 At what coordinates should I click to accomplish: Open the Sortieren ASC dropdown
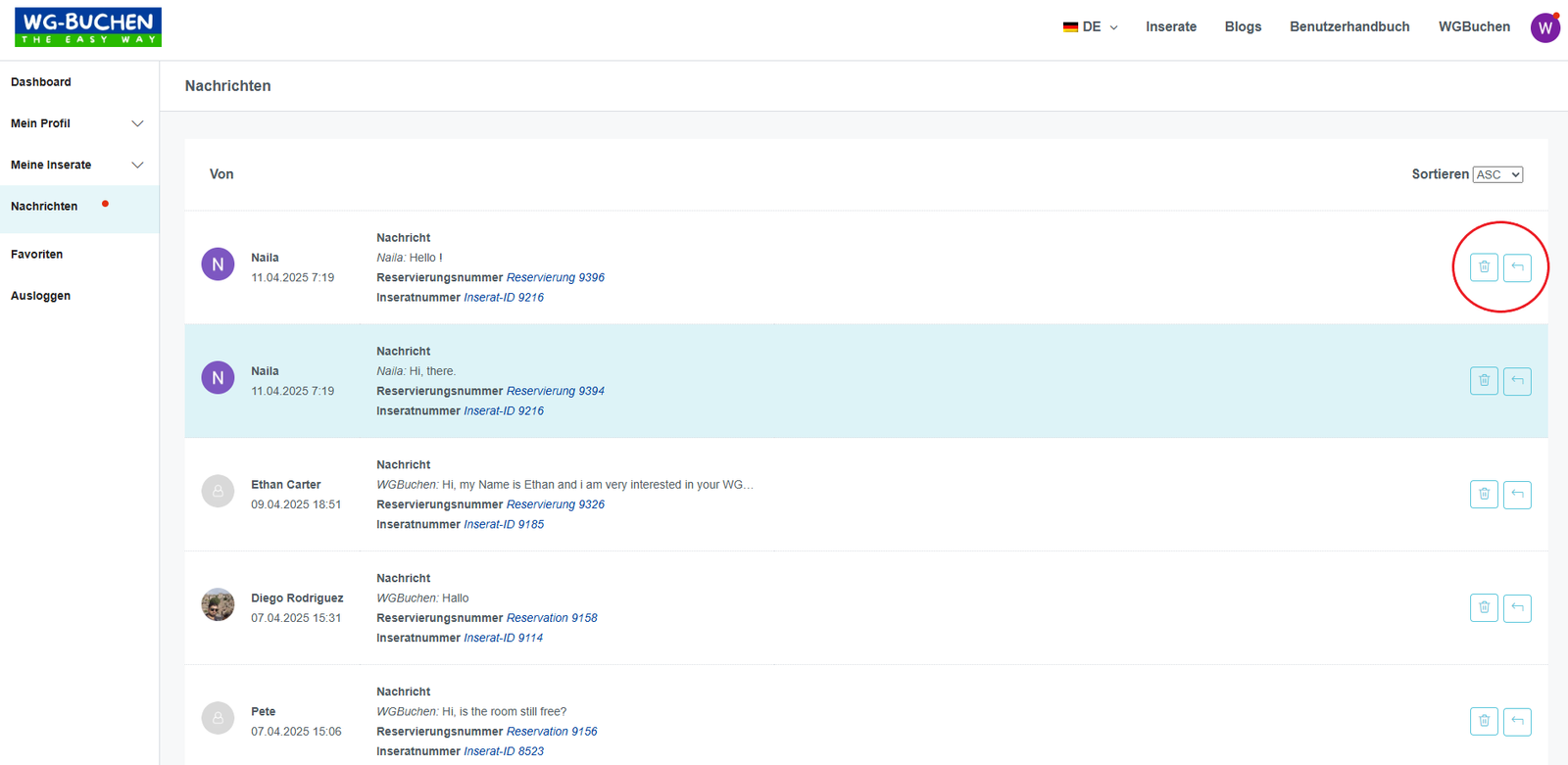tap(1497, 174)
